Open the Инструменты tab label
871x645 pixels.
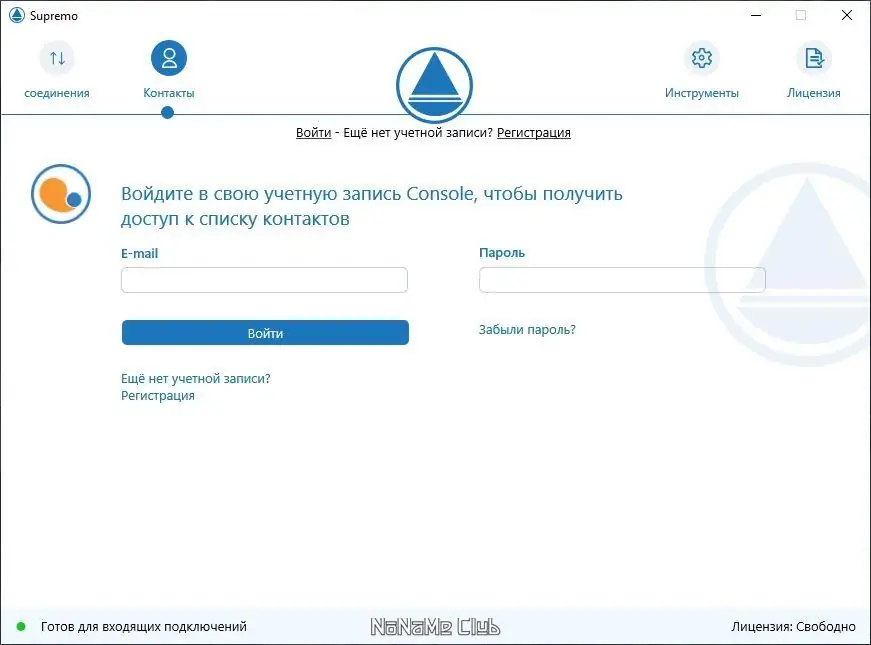(x=702, y=93)
